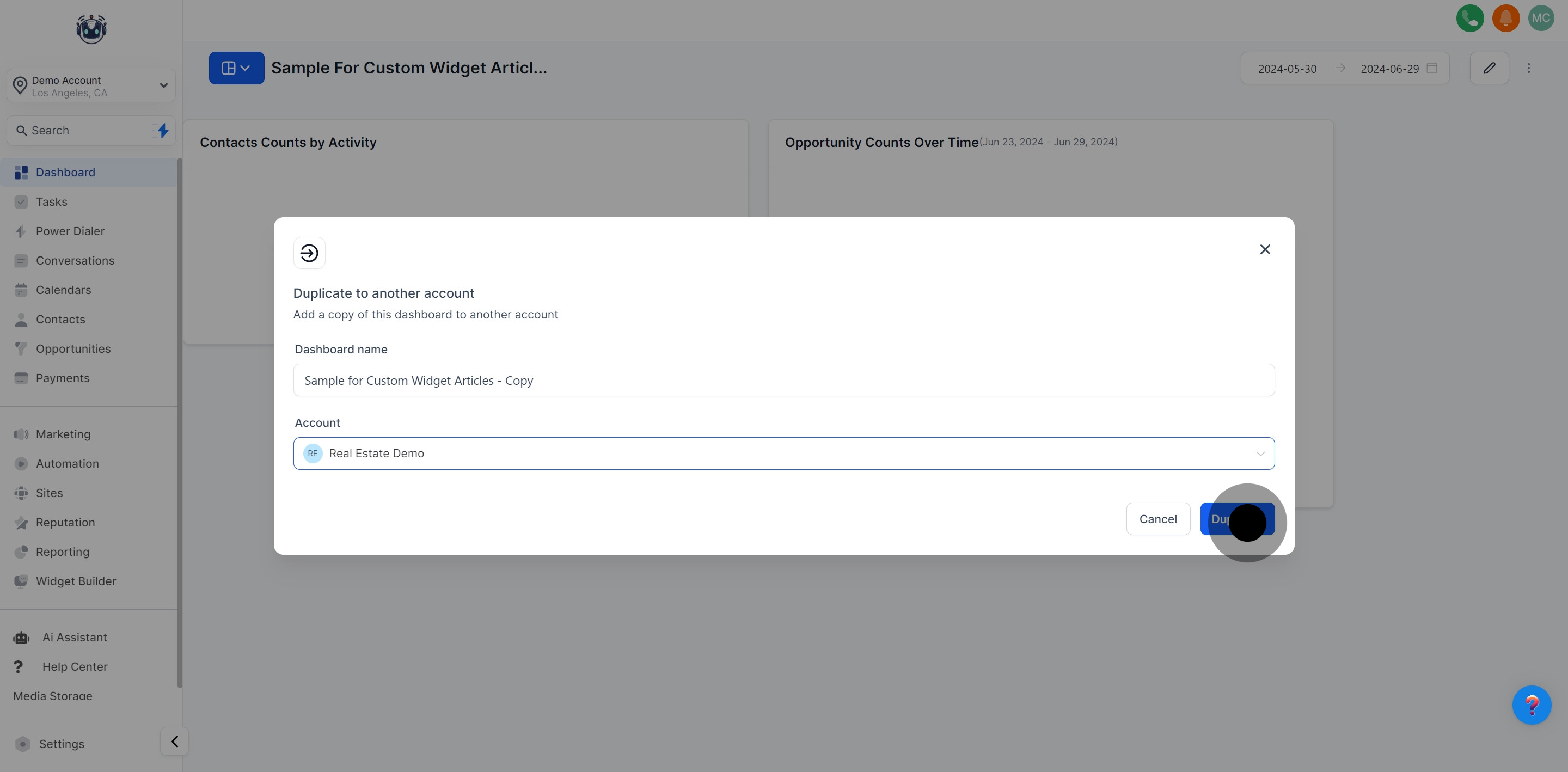Click the calendar icon in date range

[1432, 68]
